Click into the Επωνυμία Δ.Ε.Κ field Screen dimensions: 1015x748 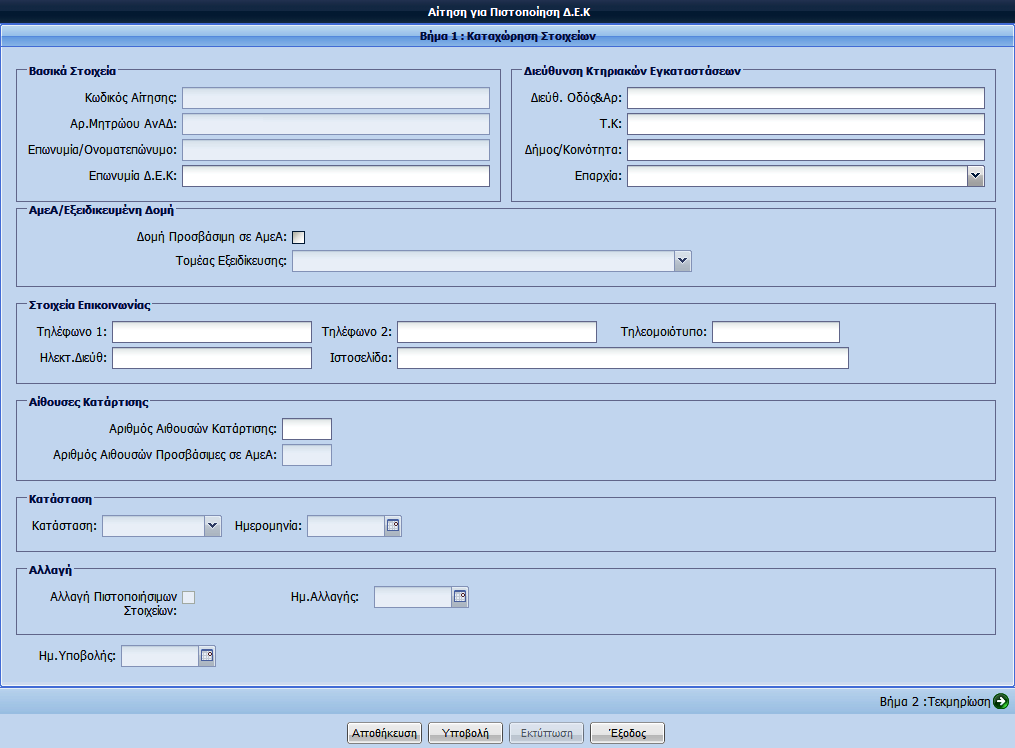coord(336,176)
